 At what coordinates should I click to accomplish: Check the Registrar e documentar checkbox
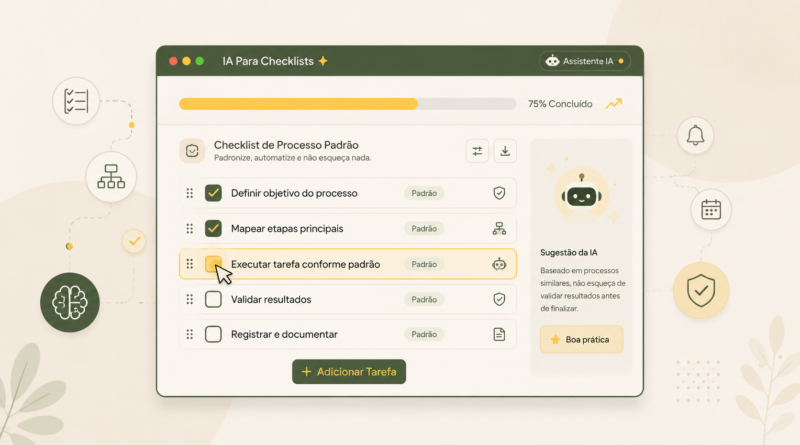point(213,334)
